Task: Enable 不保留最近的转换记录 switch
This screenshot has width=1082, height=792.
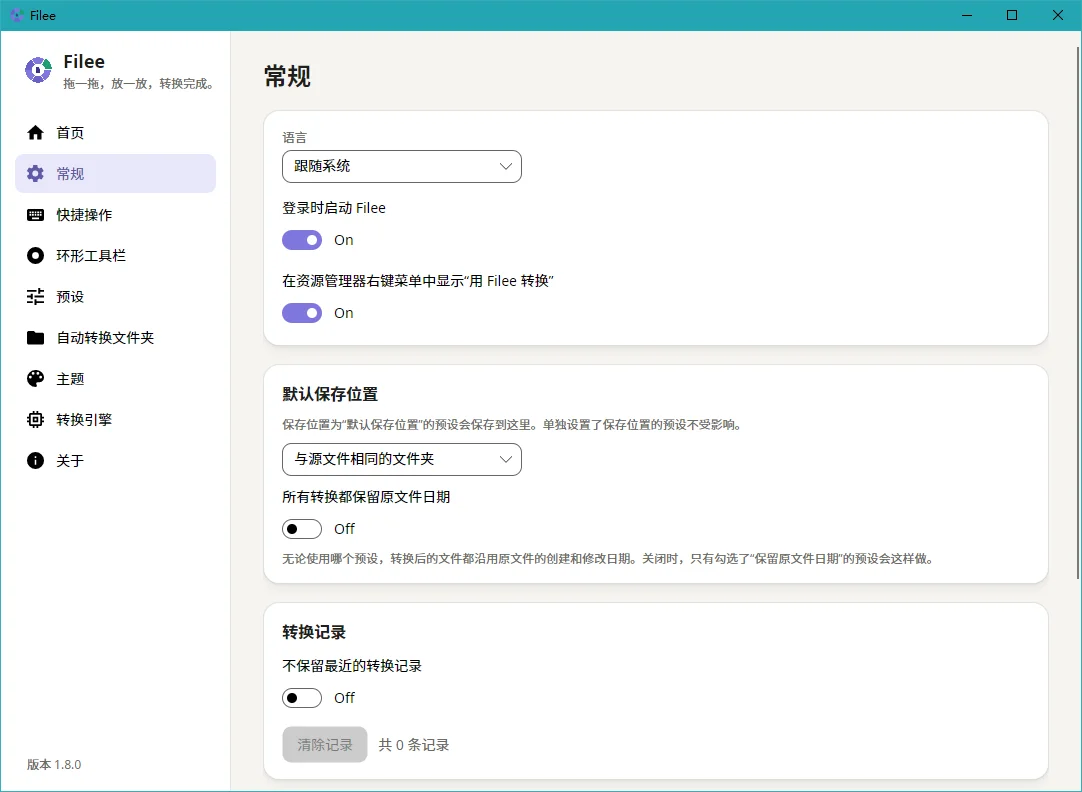Action: (x=302, y=698)
